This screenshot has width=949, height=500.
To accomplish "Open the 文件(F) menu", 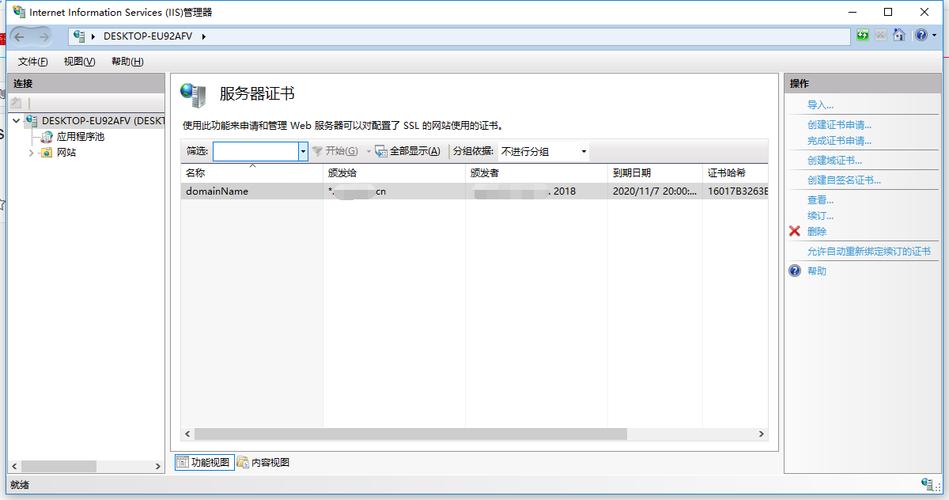I will (x=33, y=61).
